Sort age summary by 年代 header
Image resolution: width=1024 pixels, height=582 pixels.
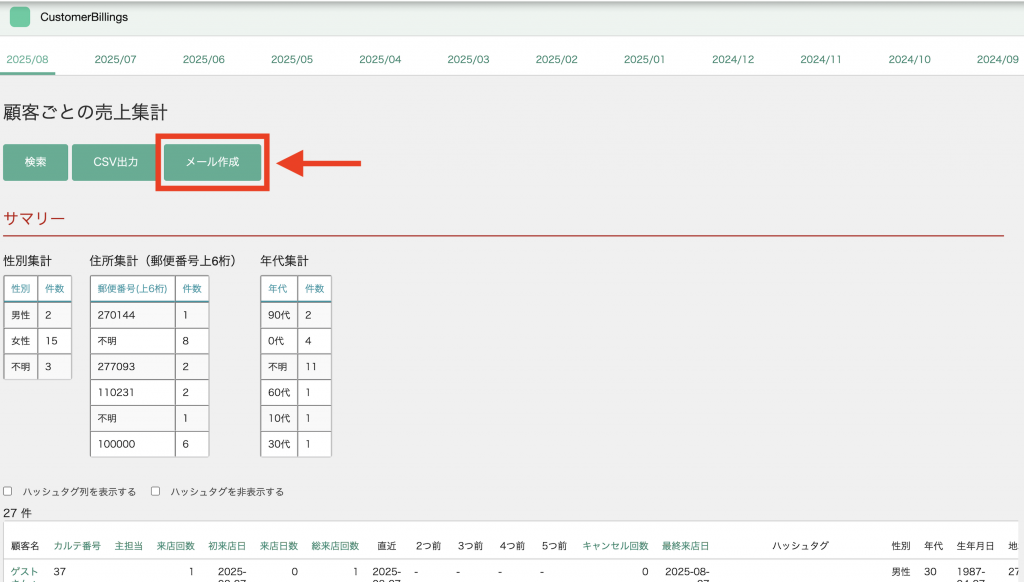tap(278, 288)
